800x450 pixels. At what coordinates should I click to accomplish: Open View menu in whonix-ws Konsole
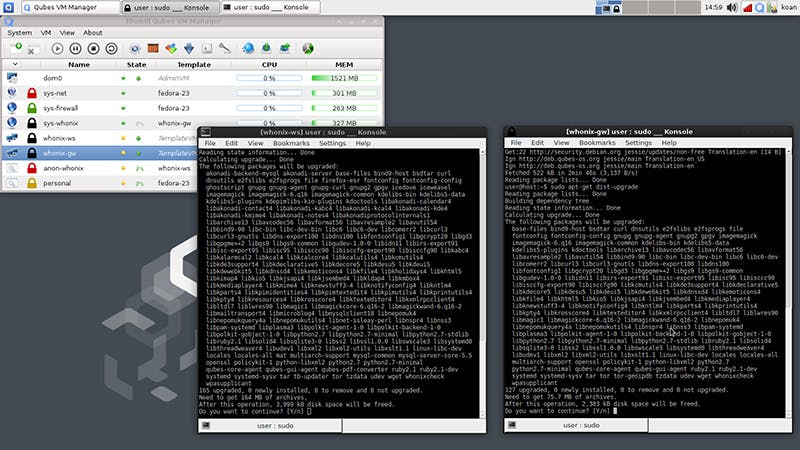tap(255, 143)
